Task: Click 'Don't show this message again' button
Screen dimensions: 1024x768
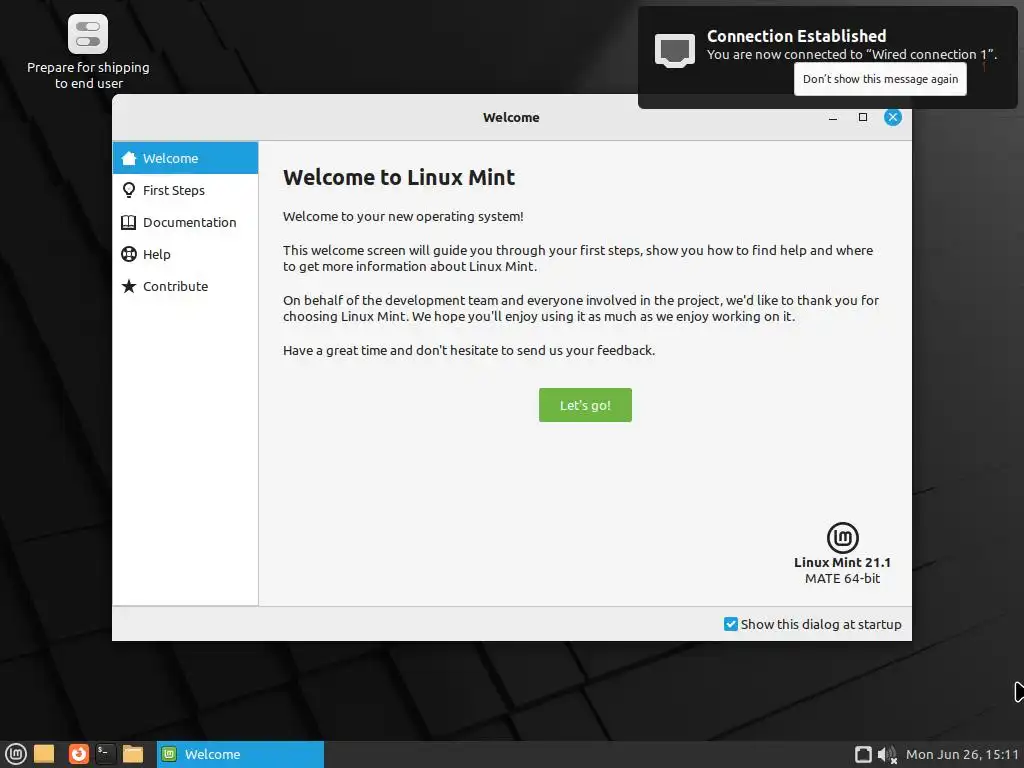Action: (x=880, y=79)
